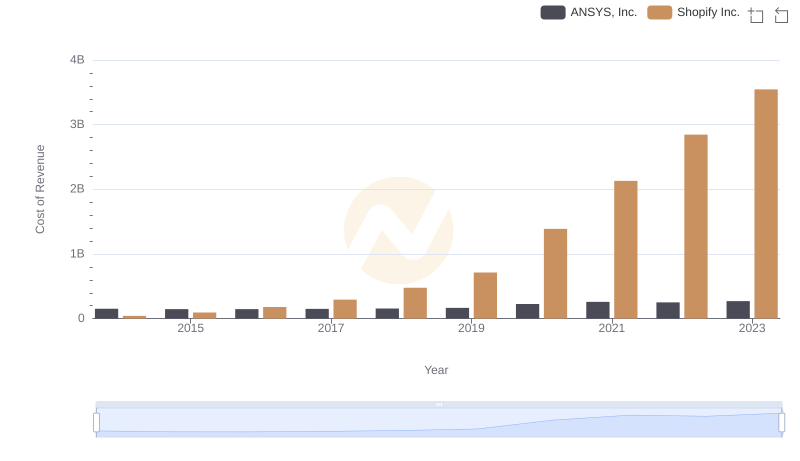The image size is (800, 461).
Task: Click the Shopify bar for 2017
Action: [x=345, y=309]
